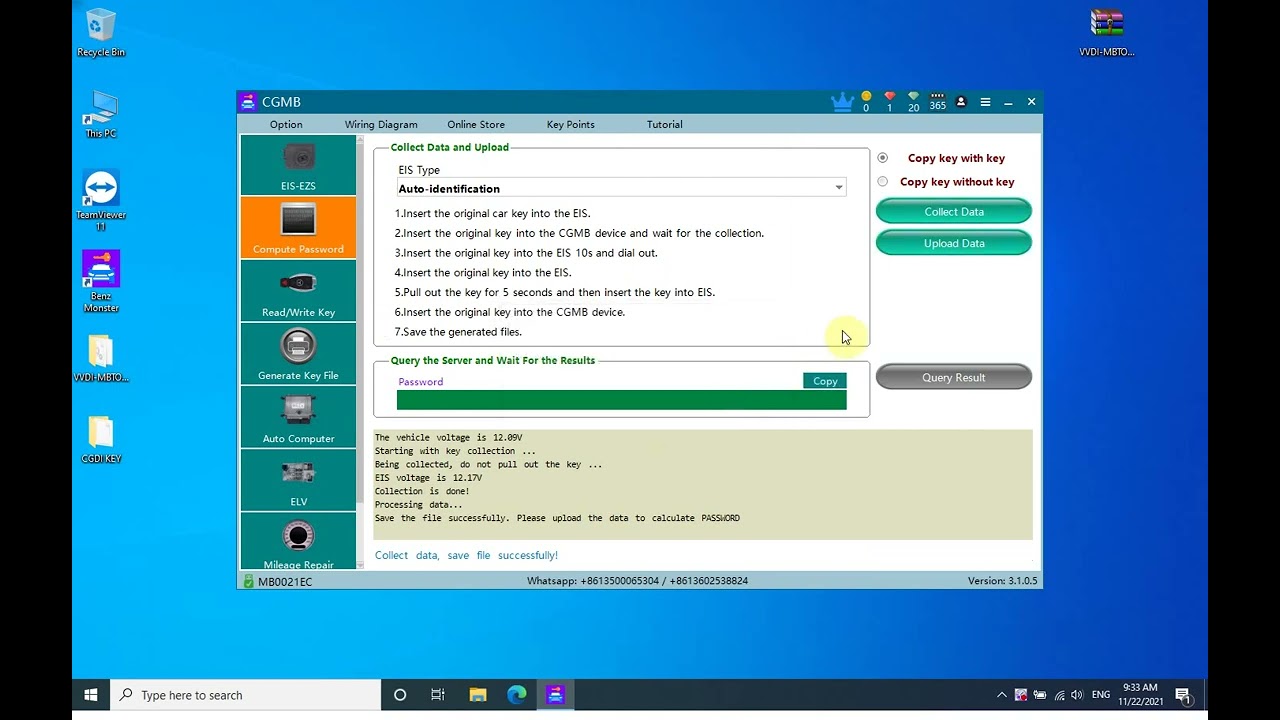Copy the password with Copy button

point(825,381)
